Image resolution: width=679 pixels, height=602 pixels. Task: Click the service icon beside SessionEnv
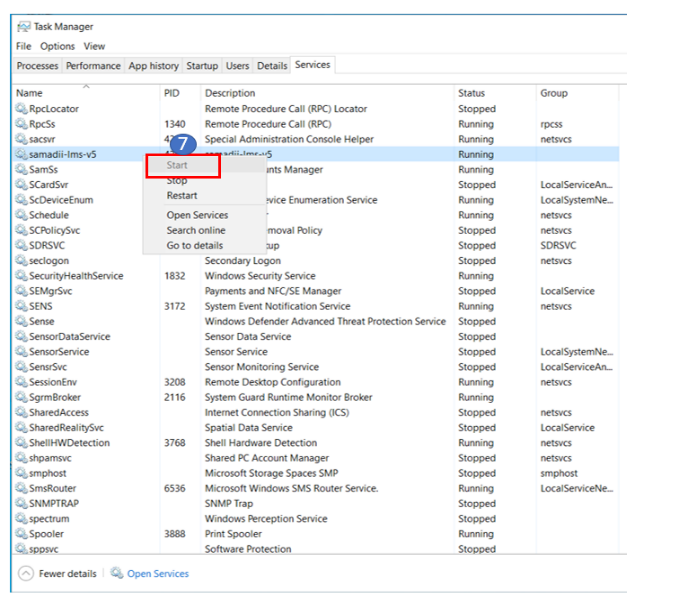tap(22, 382)
